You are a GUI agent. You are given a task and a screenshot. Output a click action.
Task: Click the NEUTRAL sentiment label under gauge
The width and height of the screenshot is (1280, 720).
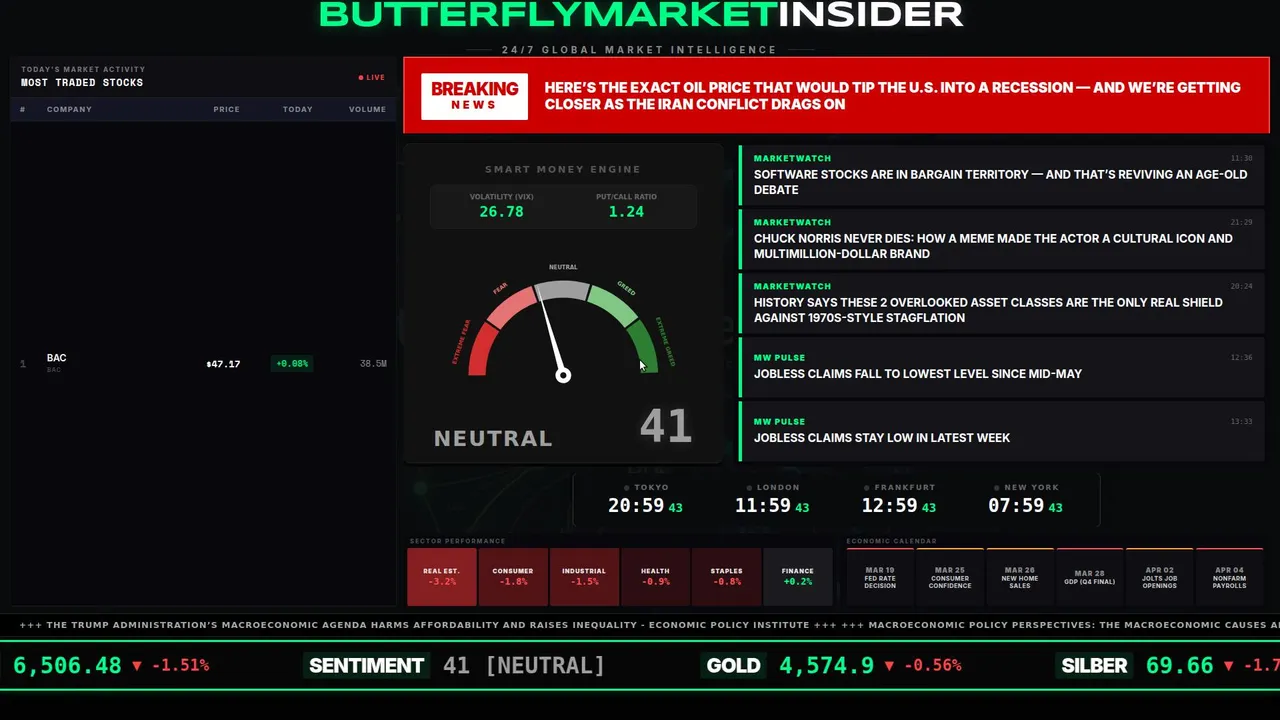(493, 438)
